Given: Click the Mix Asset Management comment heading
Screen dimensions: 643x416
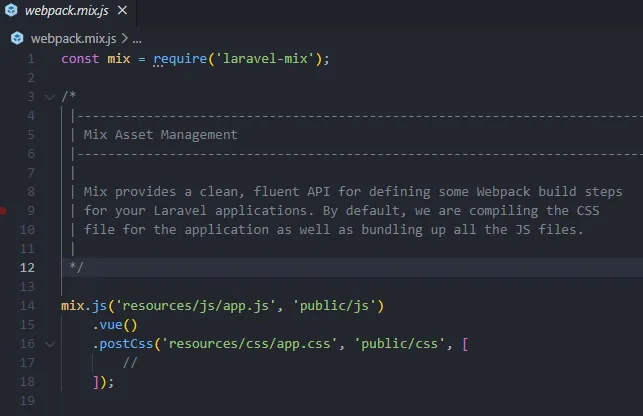Looking at the screenshot, I should coord(160,135).
